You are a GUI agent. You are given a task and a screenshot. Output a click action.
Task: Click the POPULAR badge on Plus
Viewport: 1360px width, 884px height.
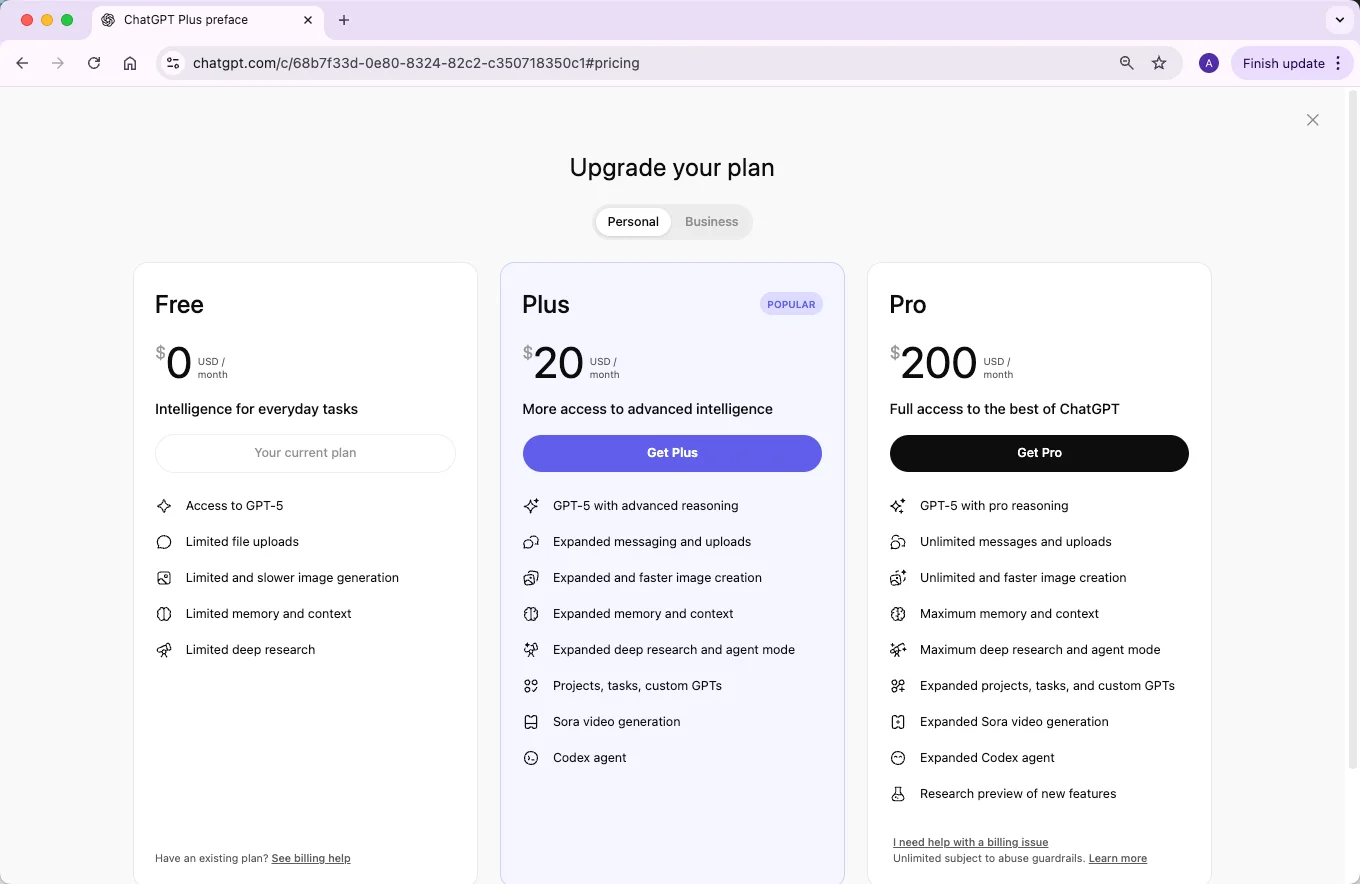tap(791, 304)
